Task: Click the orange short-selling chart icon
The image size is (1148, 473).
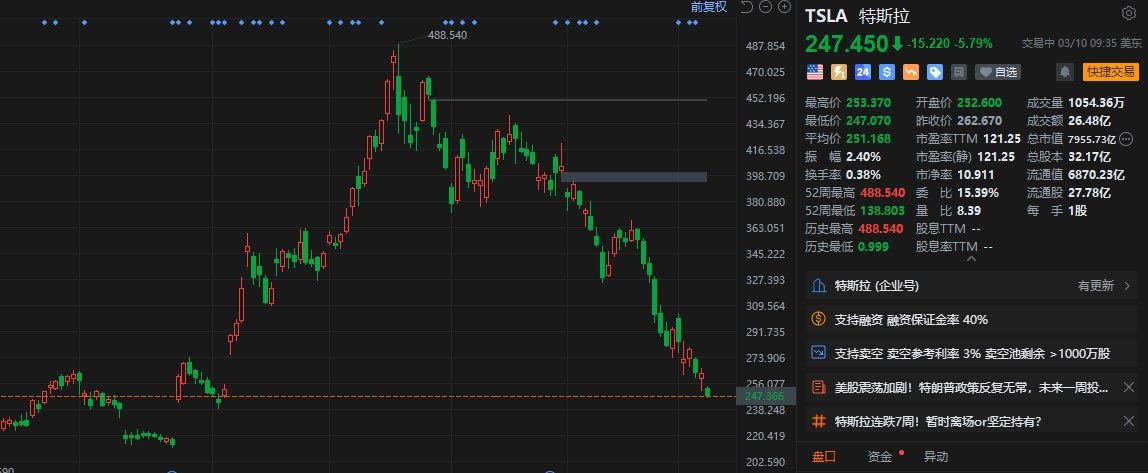Action: [x=910, y=72]
